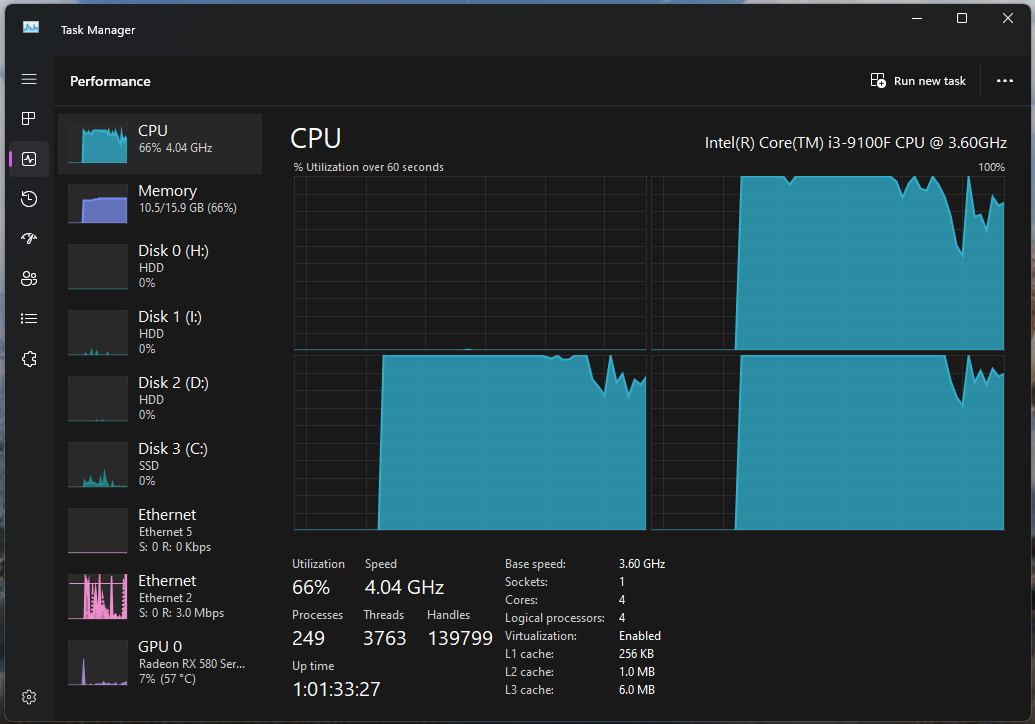
Task: Select Disk 0 (H:) item
Action: [x=160, y=266]
